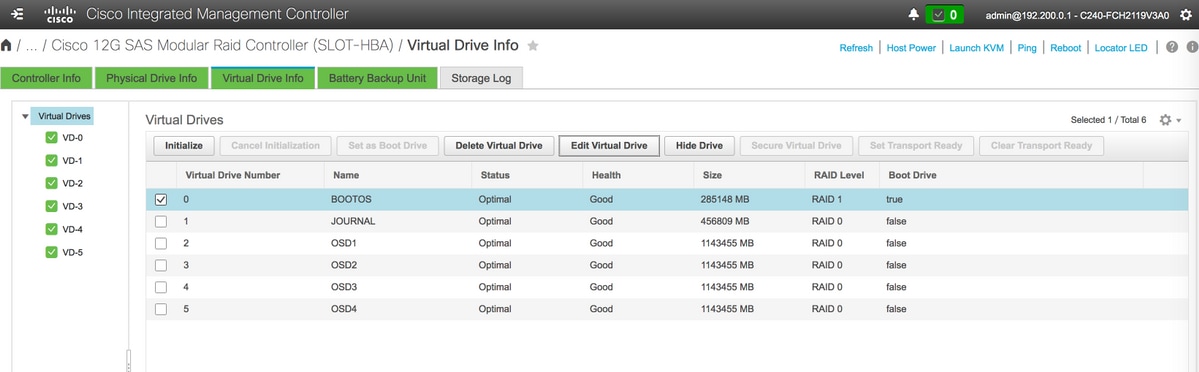
Task: Click the JOURNAL name cell
Action: tap(353, 222)
